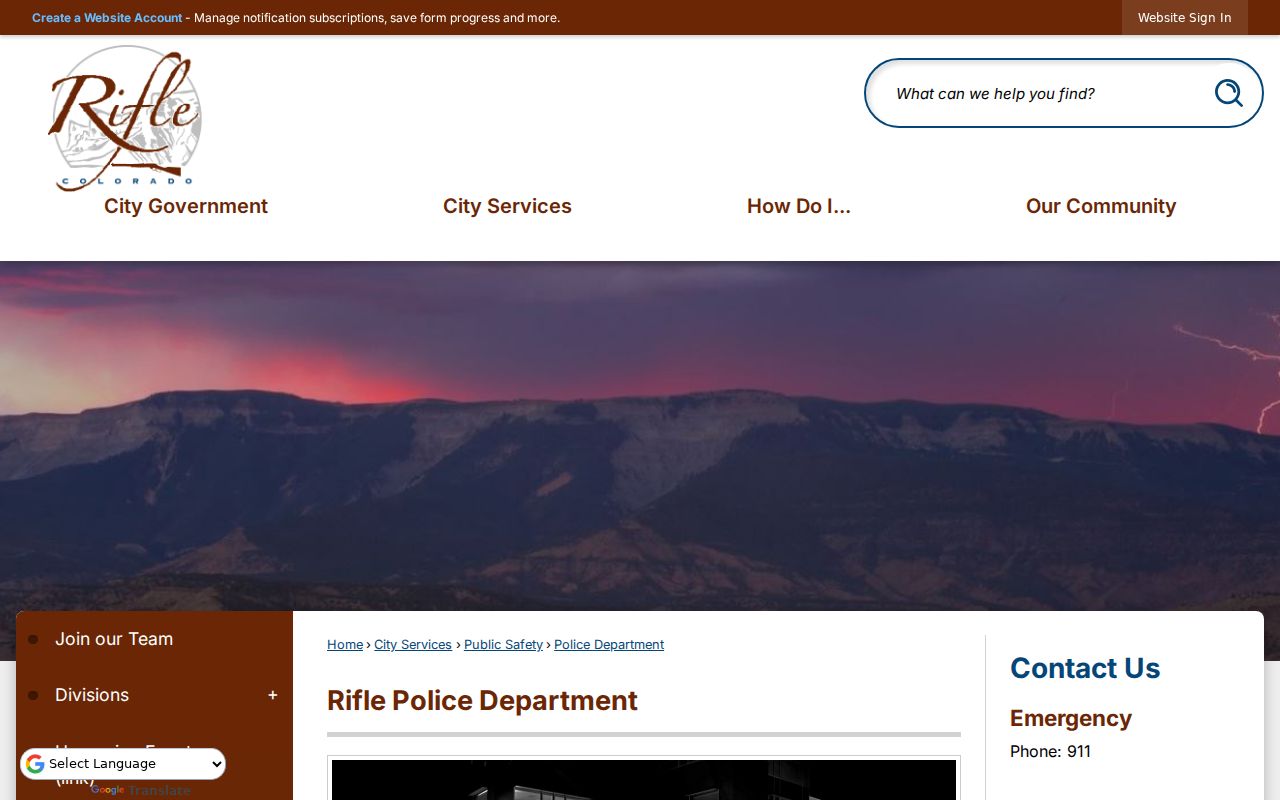Click the 'Phone: 911' text
1280x800 pixels.
(1050, 751)
